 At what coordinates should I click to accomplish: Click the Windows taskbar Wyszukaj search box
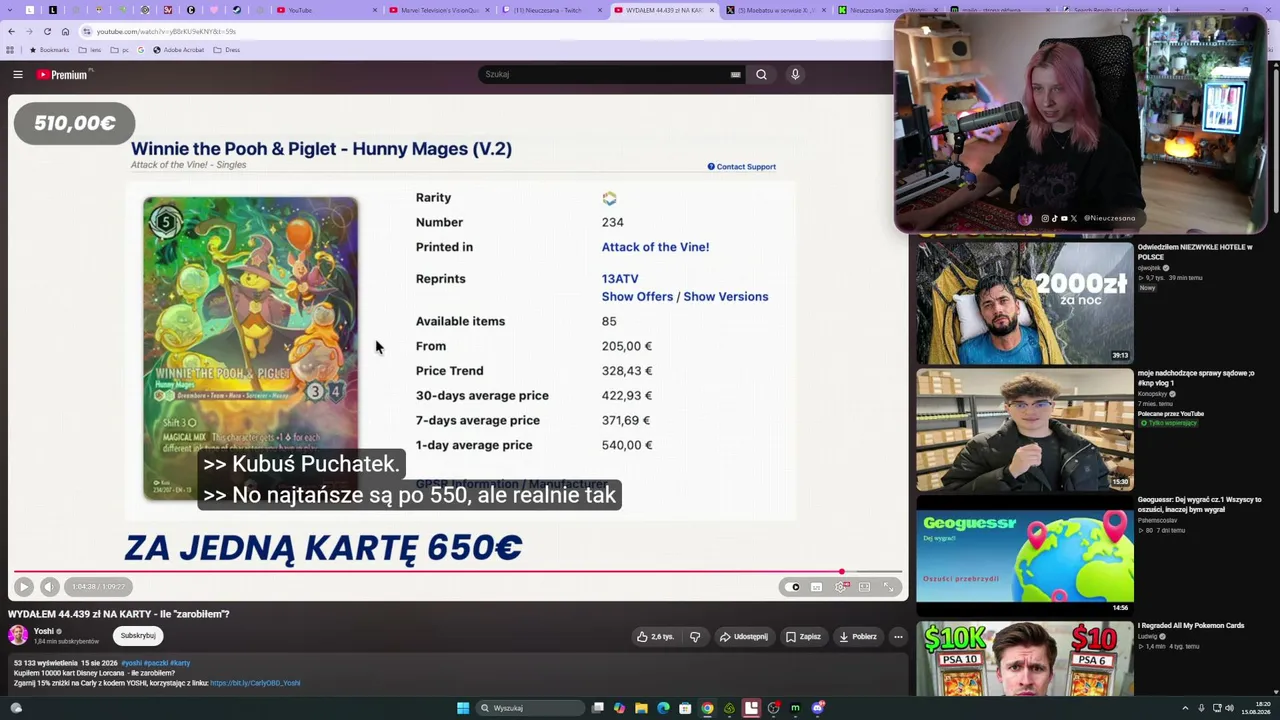pos(528,708)
